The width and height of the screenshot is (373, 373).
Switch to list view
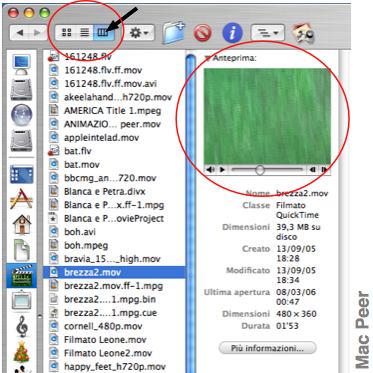click(x=85, y=32)
